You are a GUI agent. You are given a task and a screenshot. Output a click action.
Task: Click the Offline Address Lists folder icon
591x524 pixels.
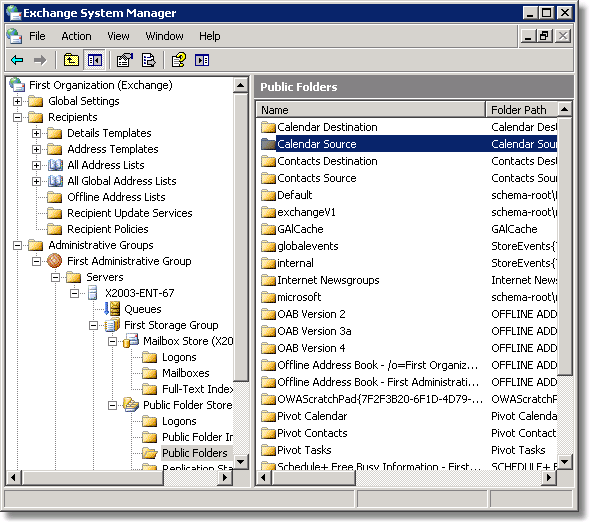[x=55, y=197]
